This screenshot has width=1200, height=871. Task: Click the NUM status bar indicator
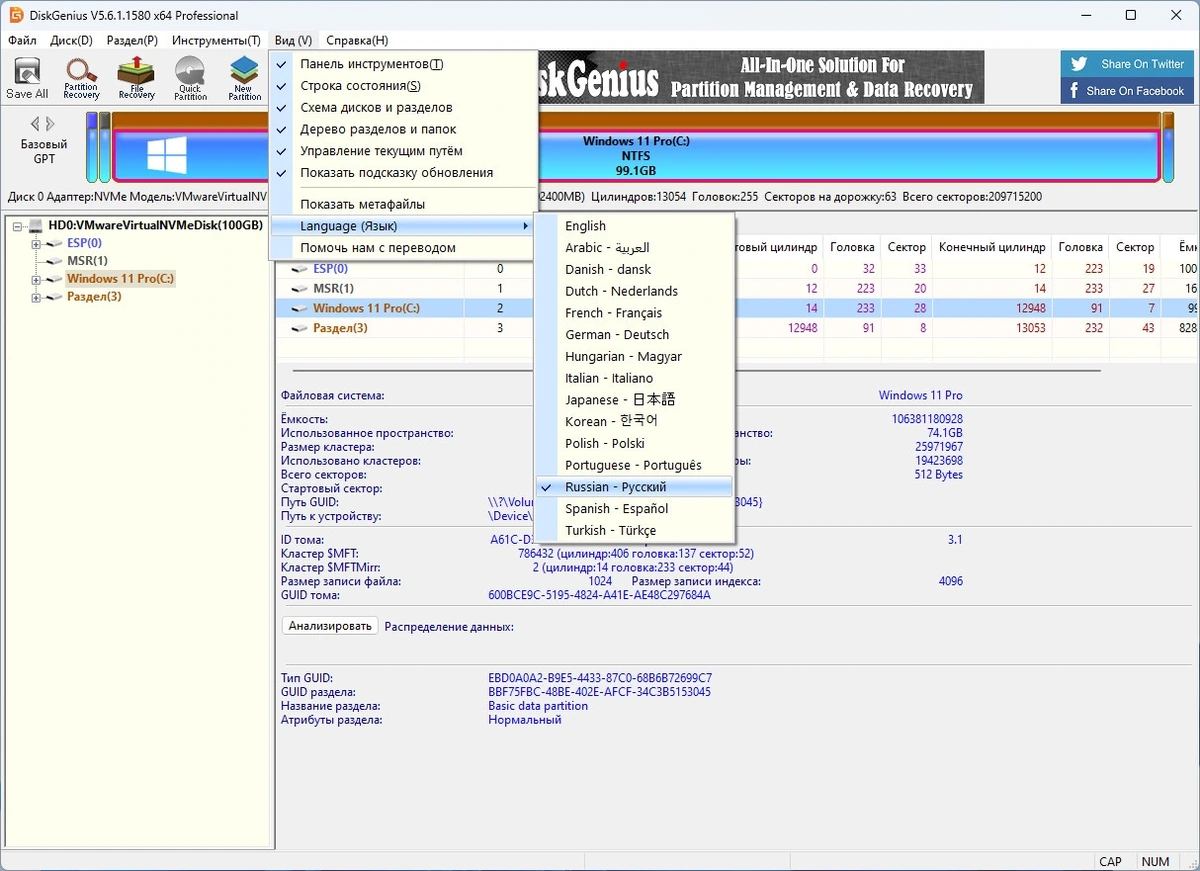coord(1155,862)
